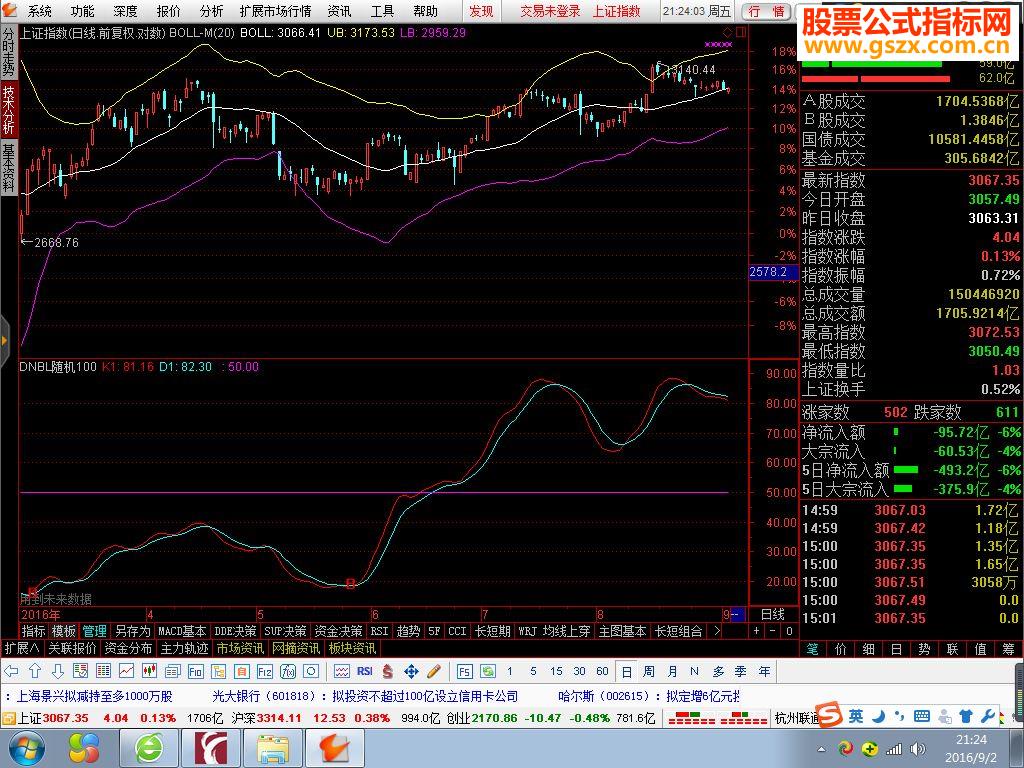Click the month 6 timeline marker

click(375, 614)
